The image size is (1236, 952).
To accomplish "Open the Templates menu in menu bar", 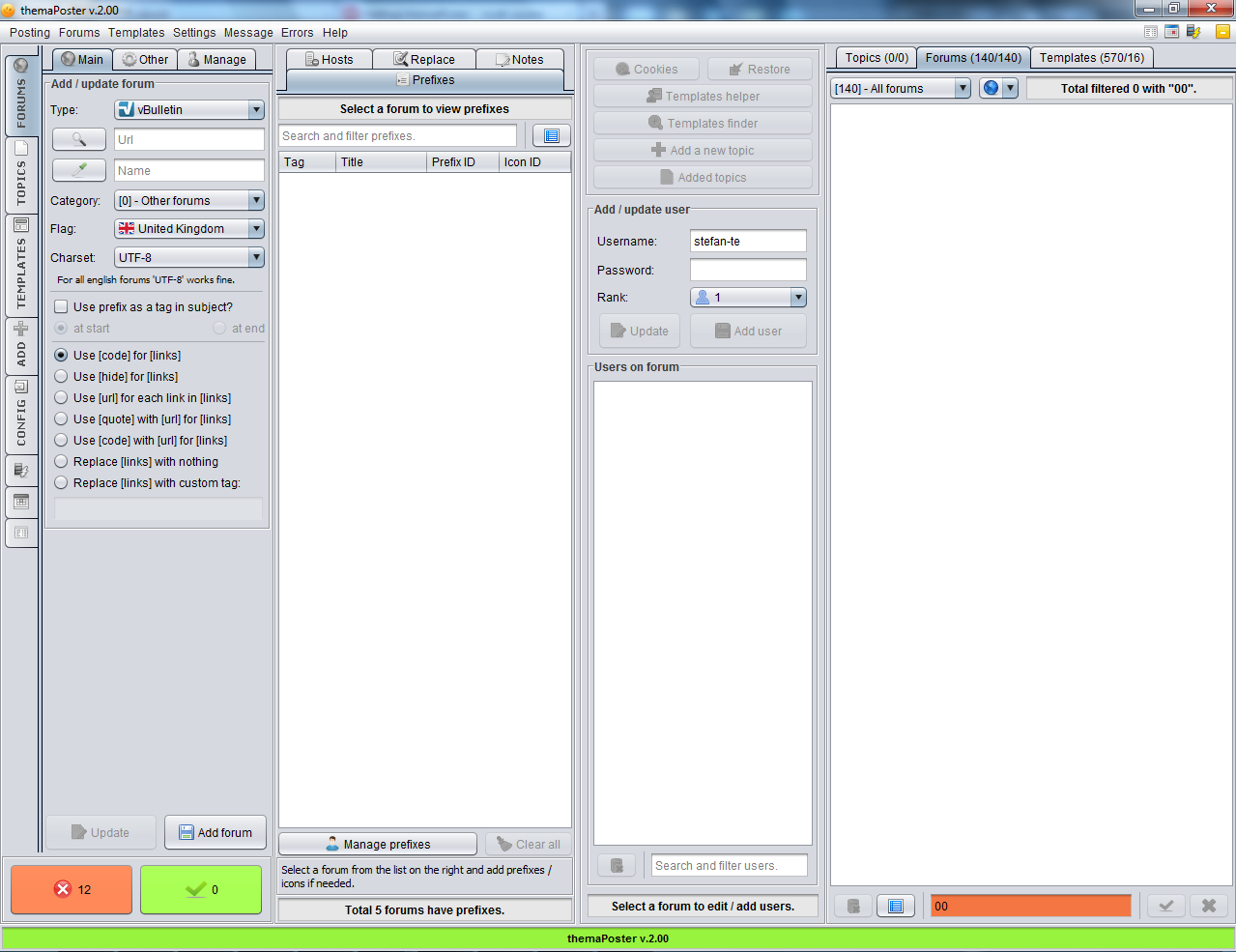I will coord(136,33).
